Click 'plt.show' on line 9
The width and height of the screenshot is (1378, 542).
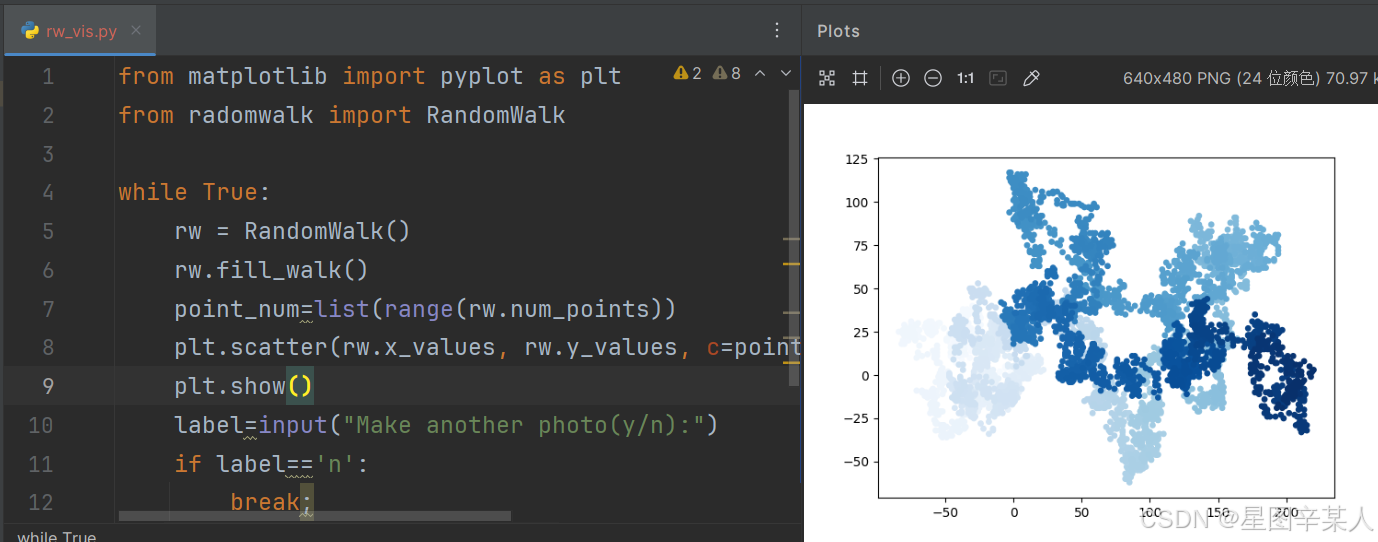[x=229, y=386]
